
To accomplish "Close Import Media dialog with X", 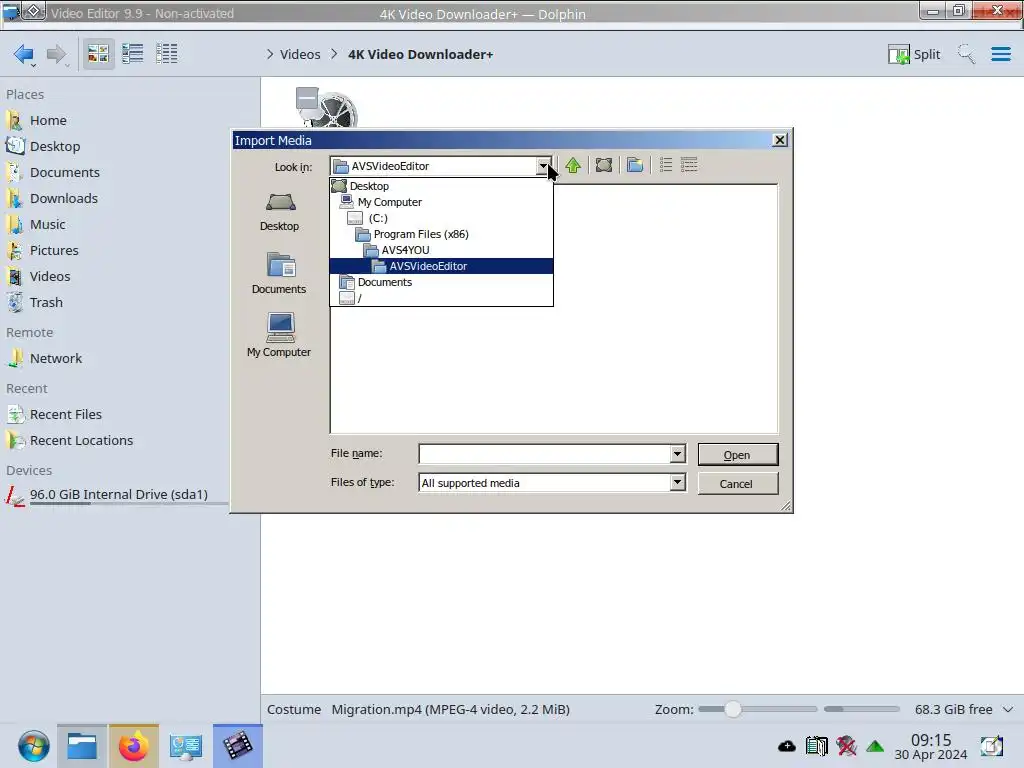I will pos(780,140).
